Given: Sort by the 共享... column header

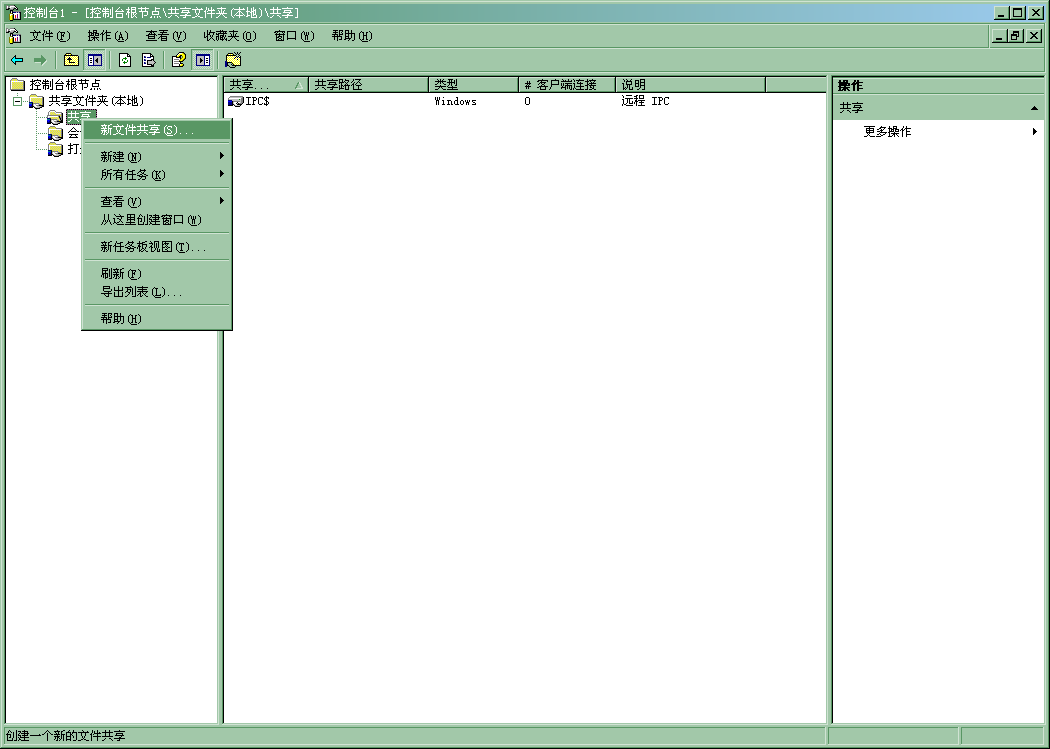Looking at the screenshot, I should point(266,84).
